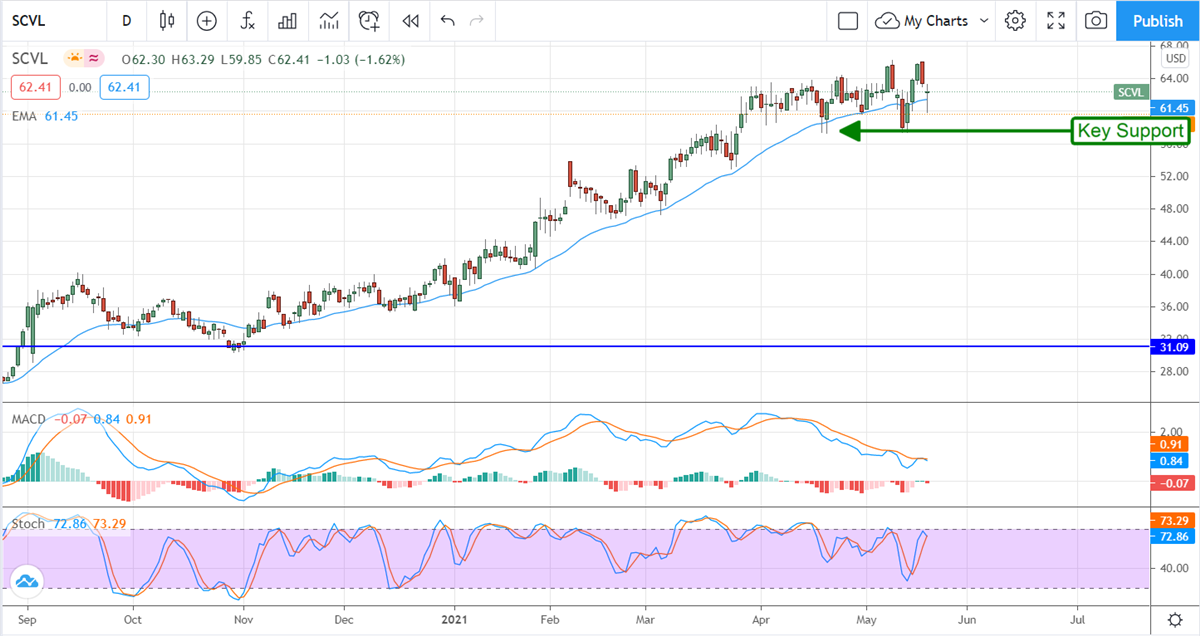Viewport: 1200px width, 636px height.
Task: Take a chart snapshot with the camera icon
Action: [1097, 20]
